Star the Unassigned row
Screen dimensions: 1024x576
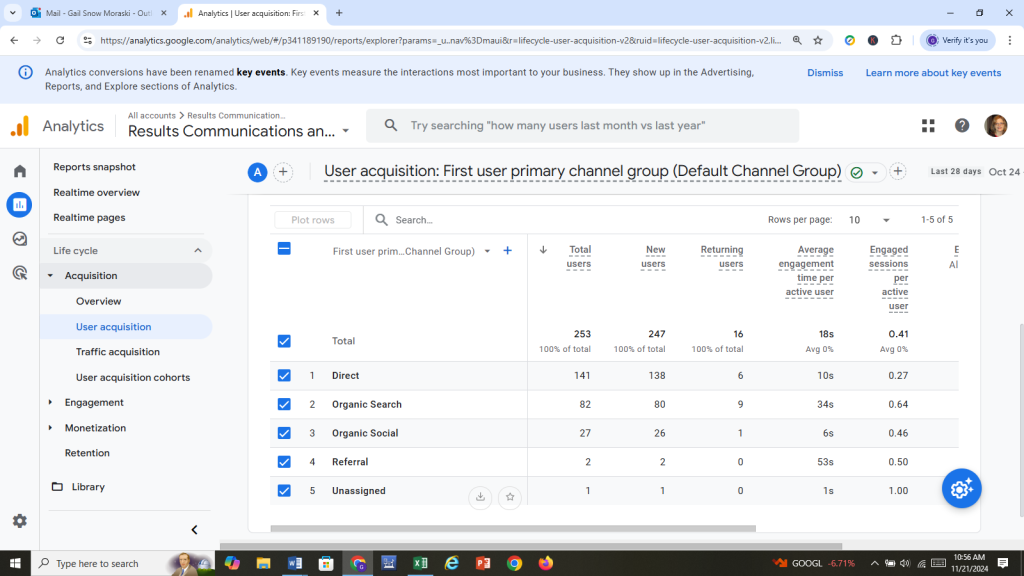pyautogui.click(x=510, y=497)
